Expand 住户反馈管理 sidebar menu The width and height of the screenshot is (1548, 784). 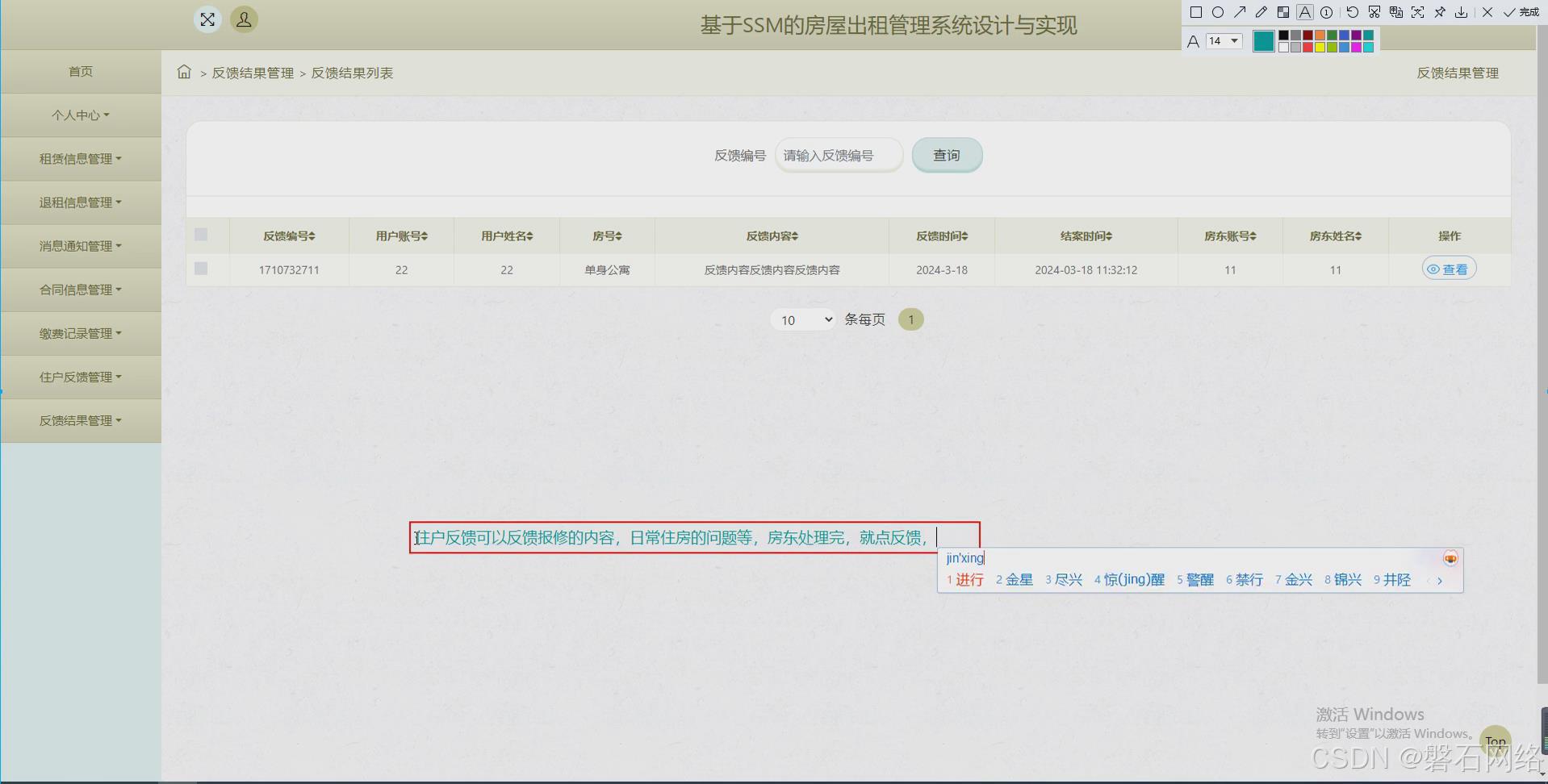(81, 376)
